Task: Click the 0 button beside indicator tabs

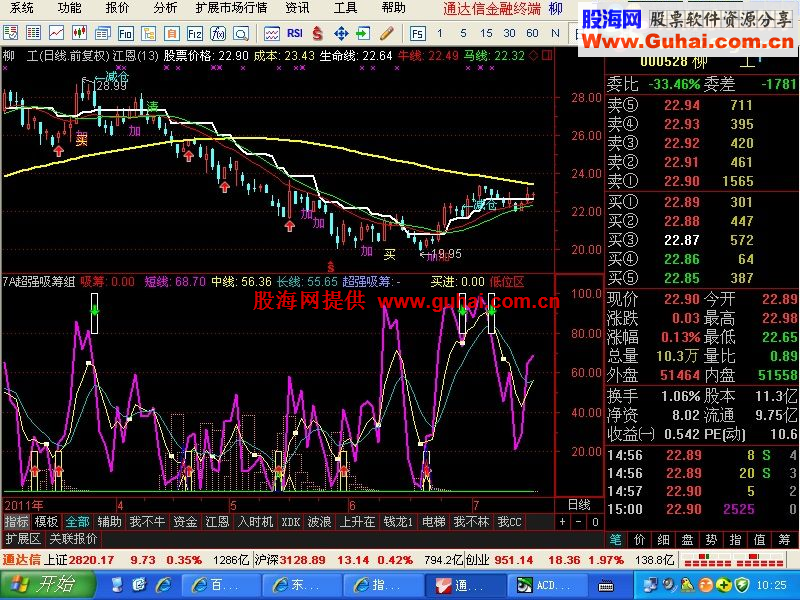Action: pos(595,522)
